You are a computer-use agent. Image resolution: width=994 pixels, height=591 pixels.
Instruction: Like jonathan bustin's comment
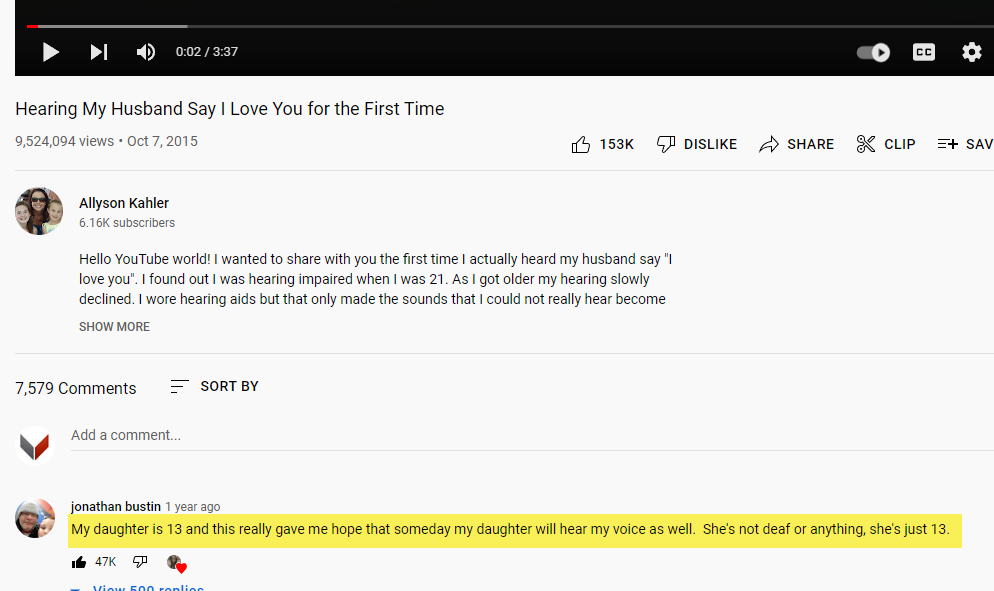[x=79, y=562]
